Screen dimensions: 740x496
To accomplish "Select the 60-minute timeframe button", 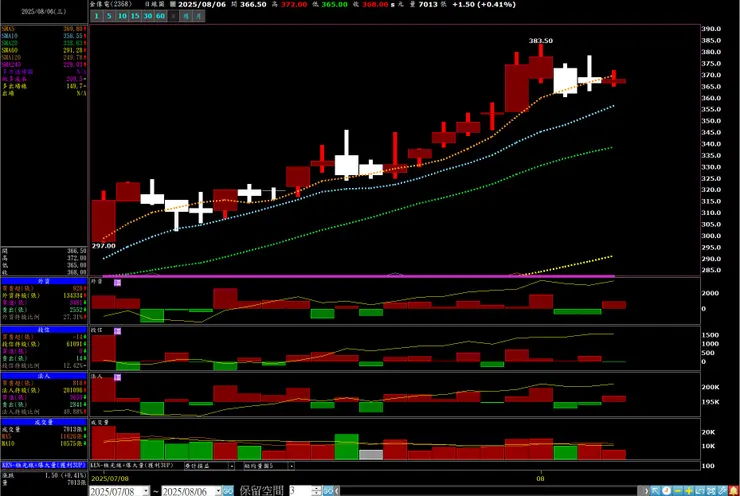I will pos(160,16).
